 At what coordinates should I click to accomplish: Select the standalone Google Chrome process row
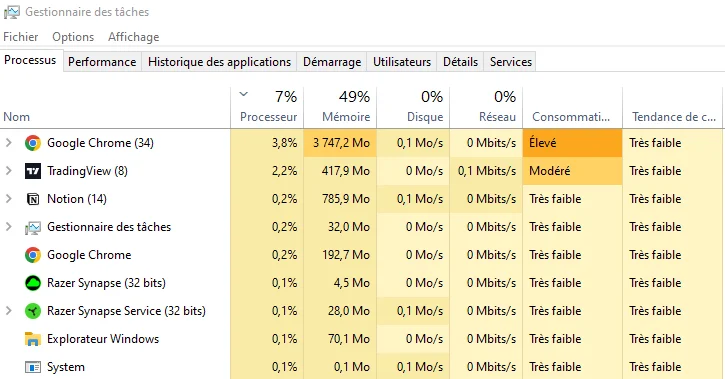(x=362, y=255)
